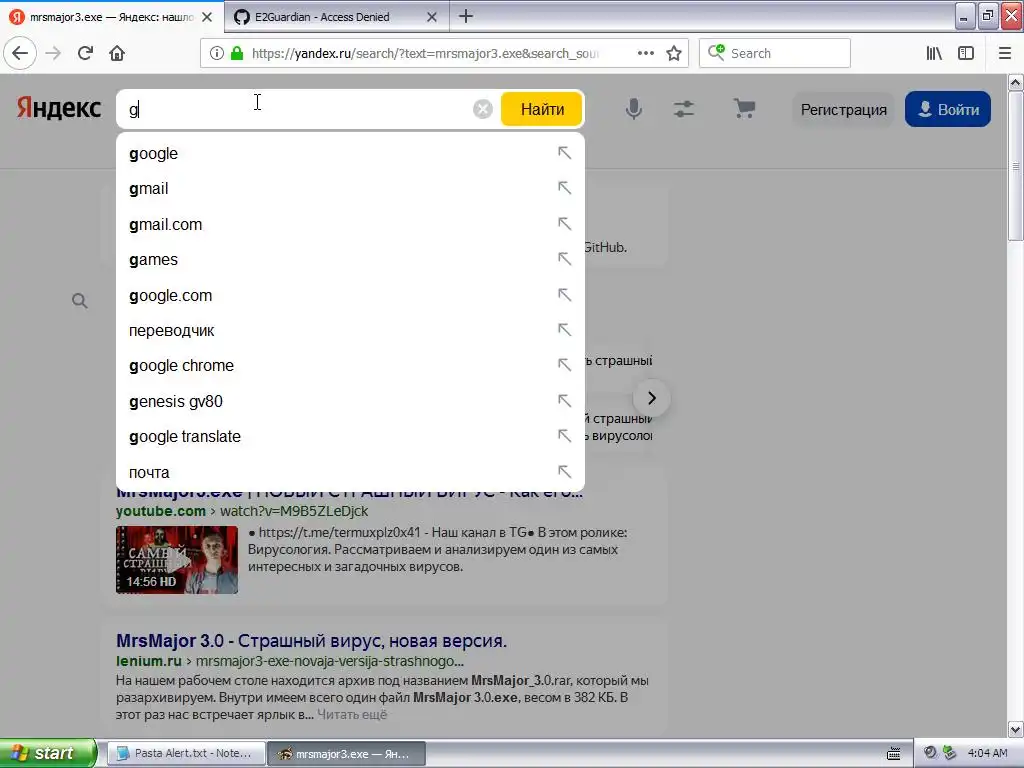Click the page scrollbar up arrow

[1016, 83]
